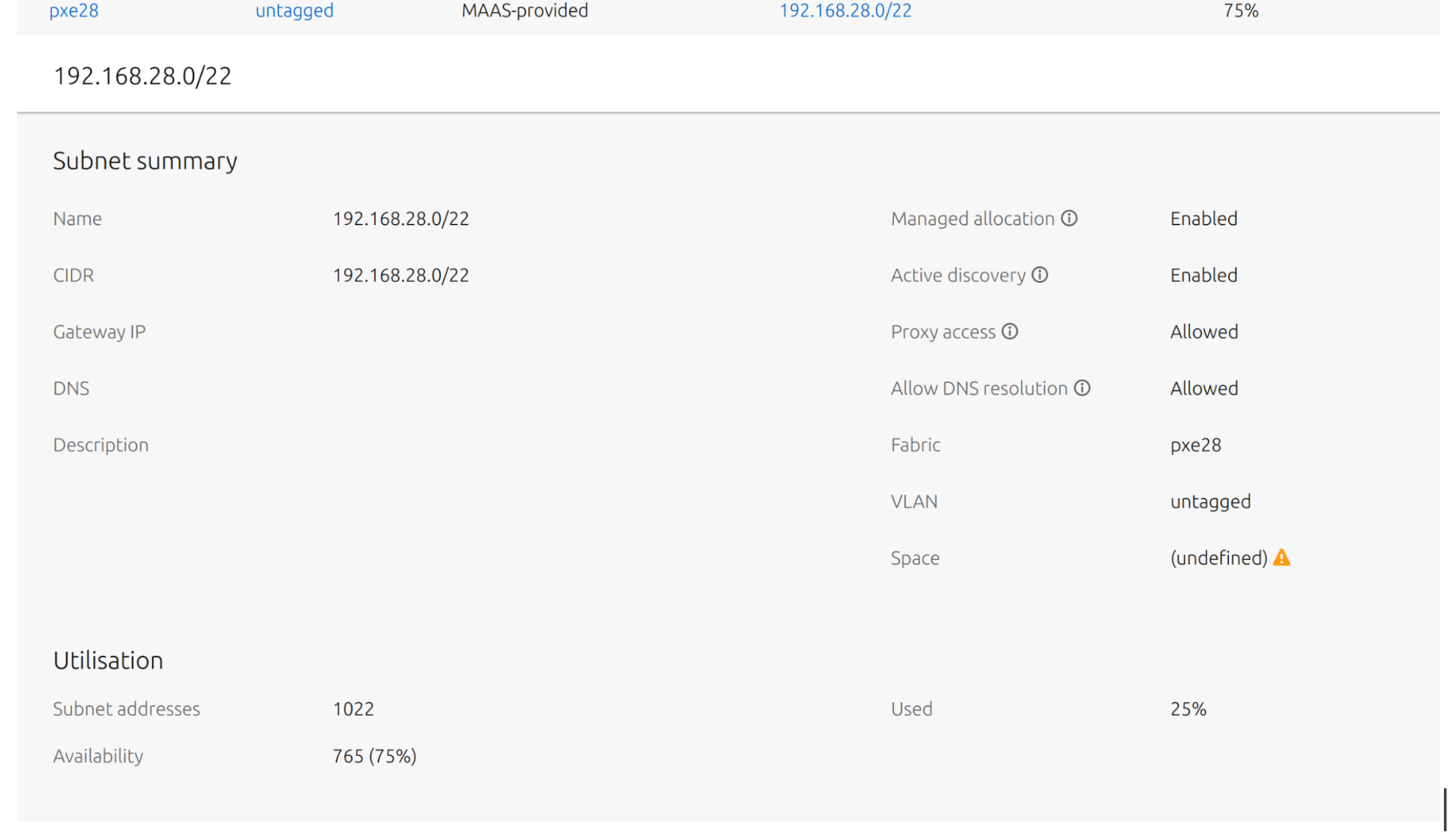Image resolution: width=1456 pixels, height=836 pixels.
Task: Click info icon for Allow DNS resolution
Action: (x=1082, y=388)
